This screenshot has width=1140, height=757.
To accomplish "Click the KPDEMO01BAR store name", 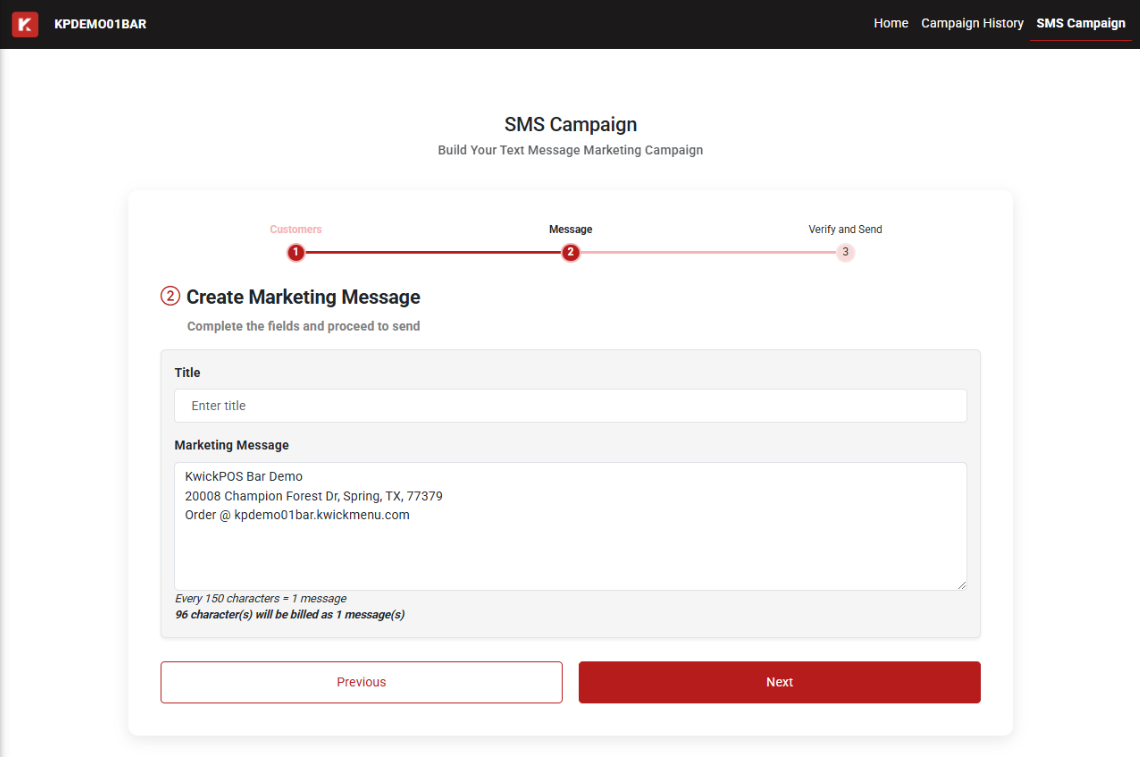I will pos(100,24).
